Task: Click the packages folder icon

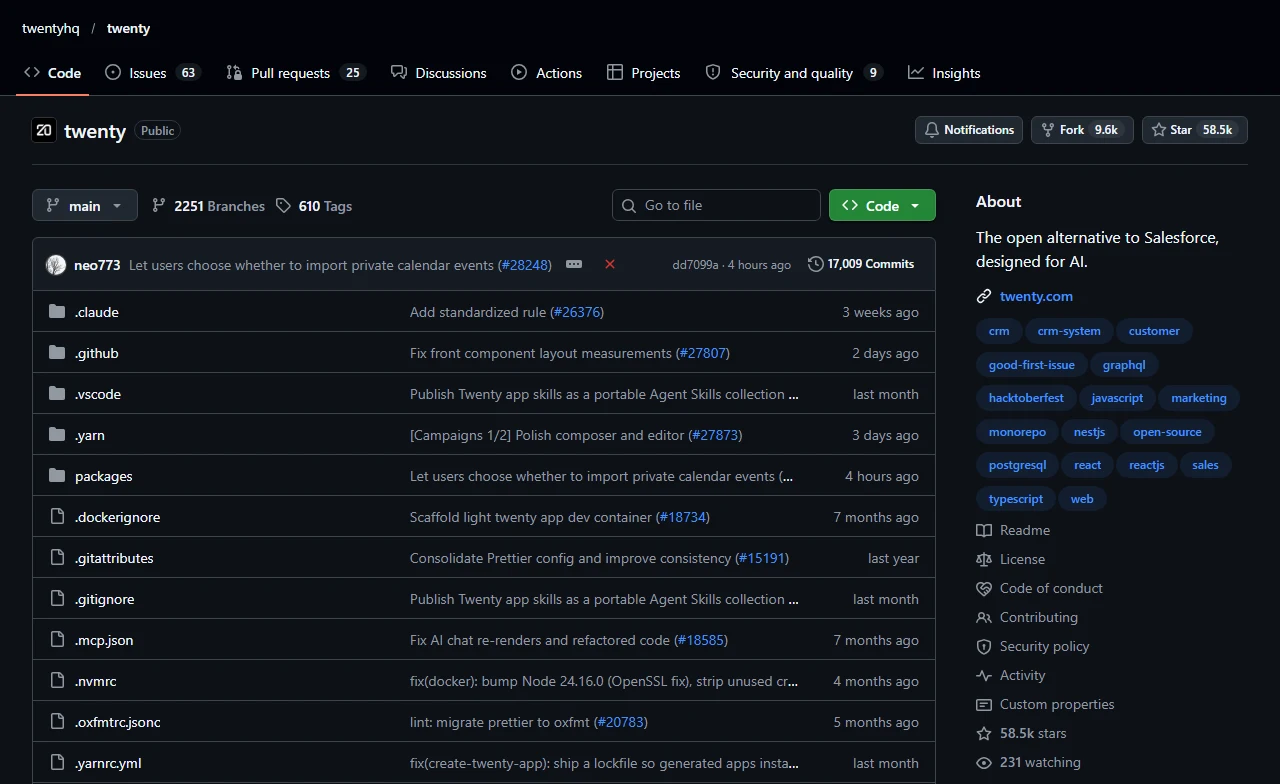Action: tap(57, 476)
